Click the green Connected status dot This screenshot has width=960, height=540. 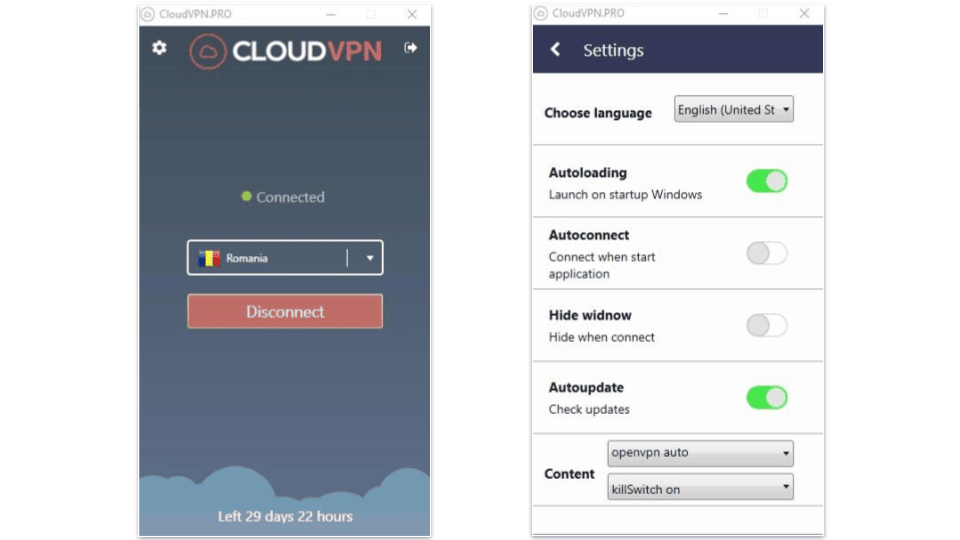click(246, 197)
